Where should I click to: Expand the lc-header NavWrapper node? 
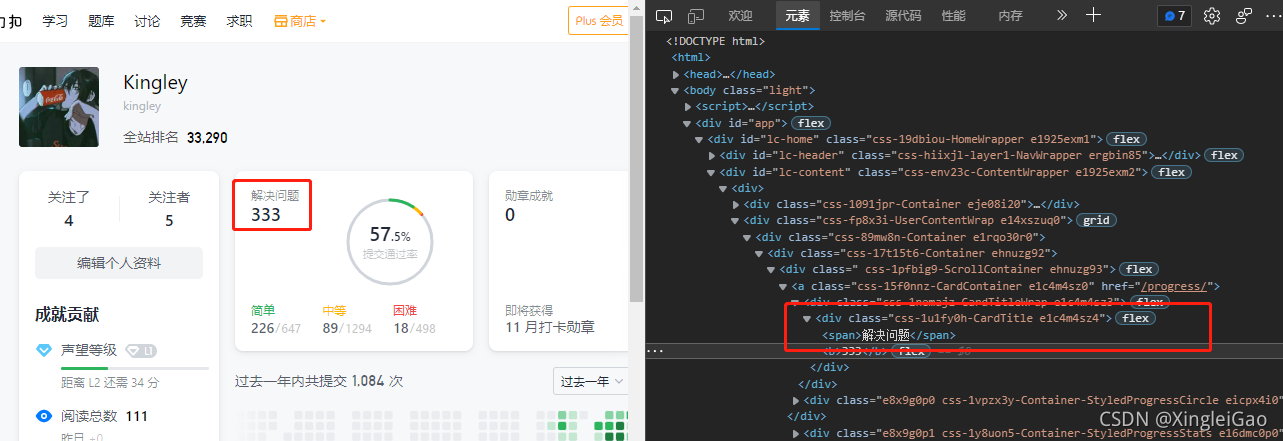[711, 155]
